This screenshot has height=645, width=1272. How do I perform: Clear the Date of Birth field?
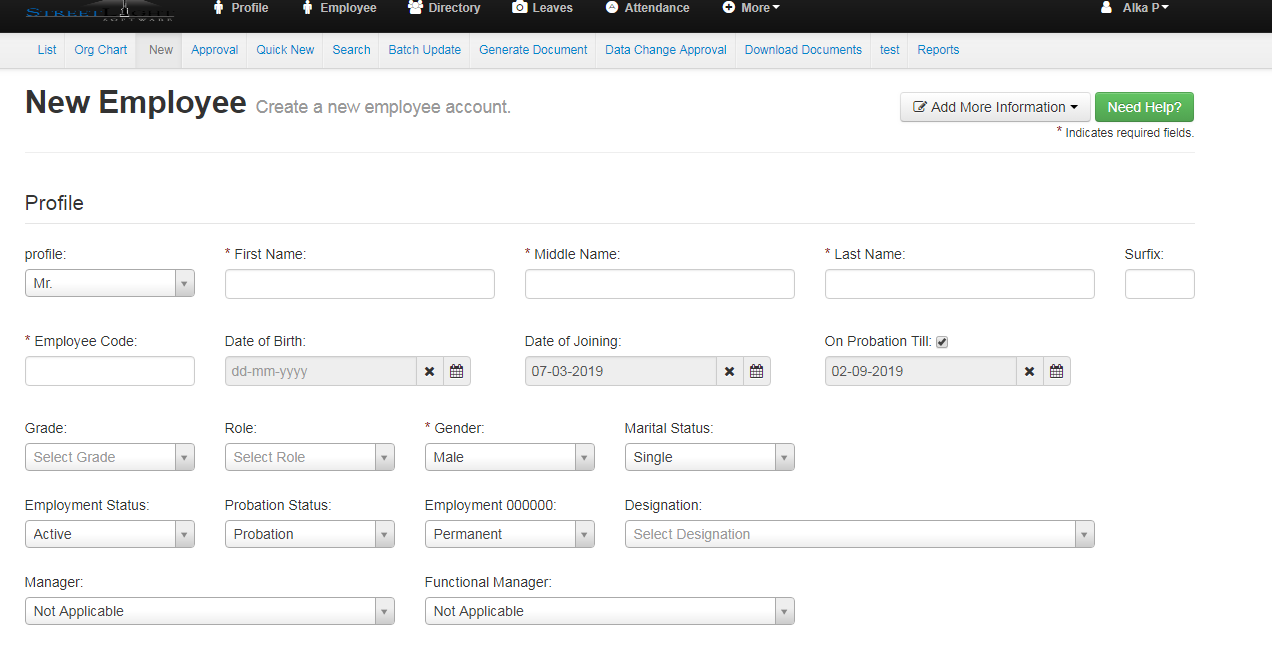(x=429, y=371)
